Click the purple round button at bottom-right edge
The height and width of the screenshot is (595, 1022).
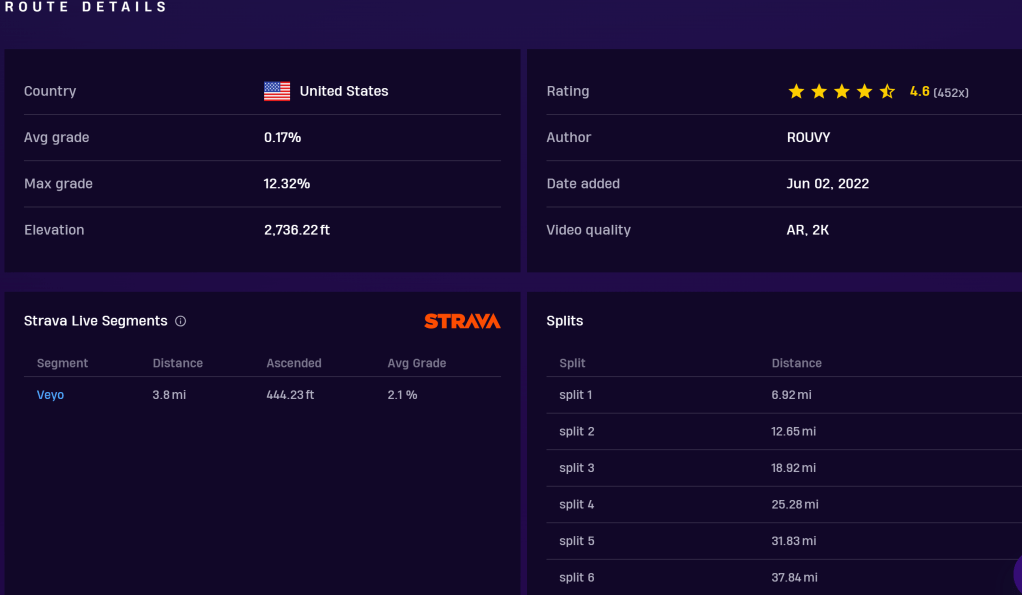(1015, 574)
